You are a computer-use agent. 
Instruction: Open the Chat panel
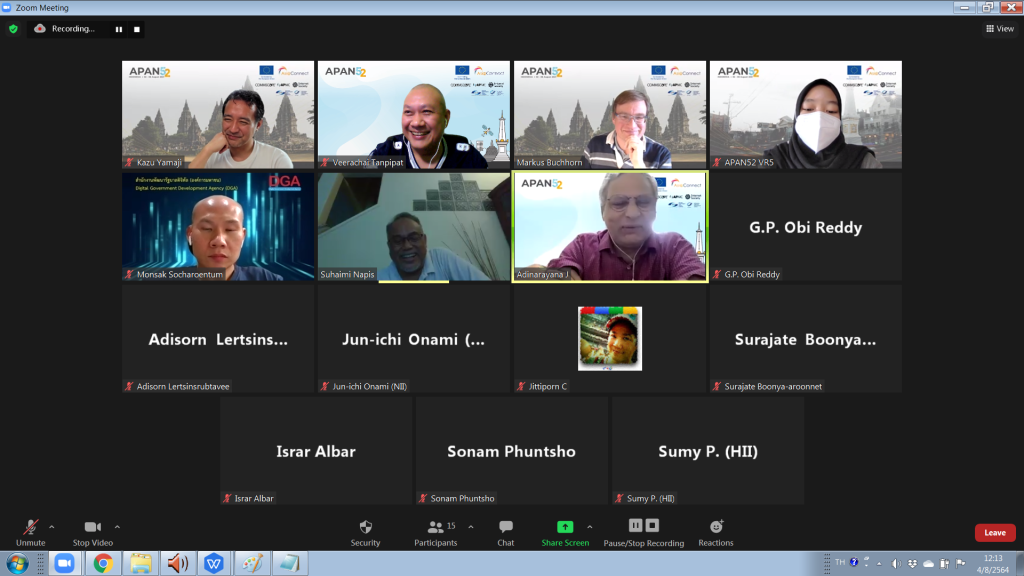tap(506, 531)
